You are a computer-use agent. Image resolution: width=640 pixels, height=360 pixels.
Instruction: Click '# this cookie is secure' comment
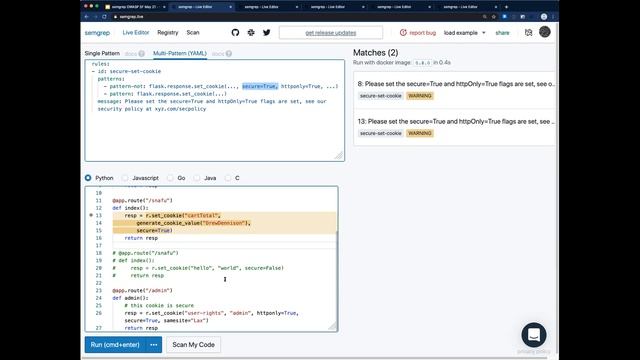click(x=159, y=306)
